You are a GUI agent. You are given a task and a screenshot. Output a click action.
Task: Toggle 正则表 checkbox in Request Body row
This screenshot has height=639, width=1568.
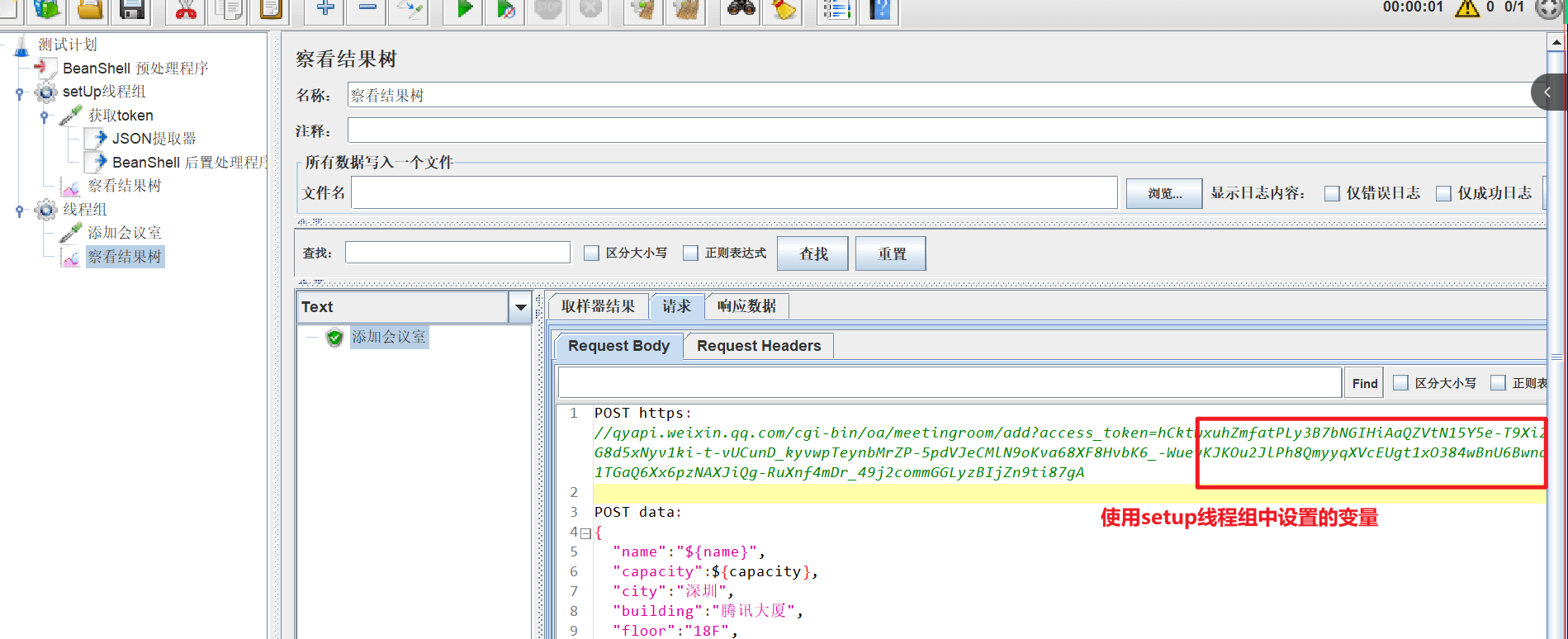[x=1498, y=383]
